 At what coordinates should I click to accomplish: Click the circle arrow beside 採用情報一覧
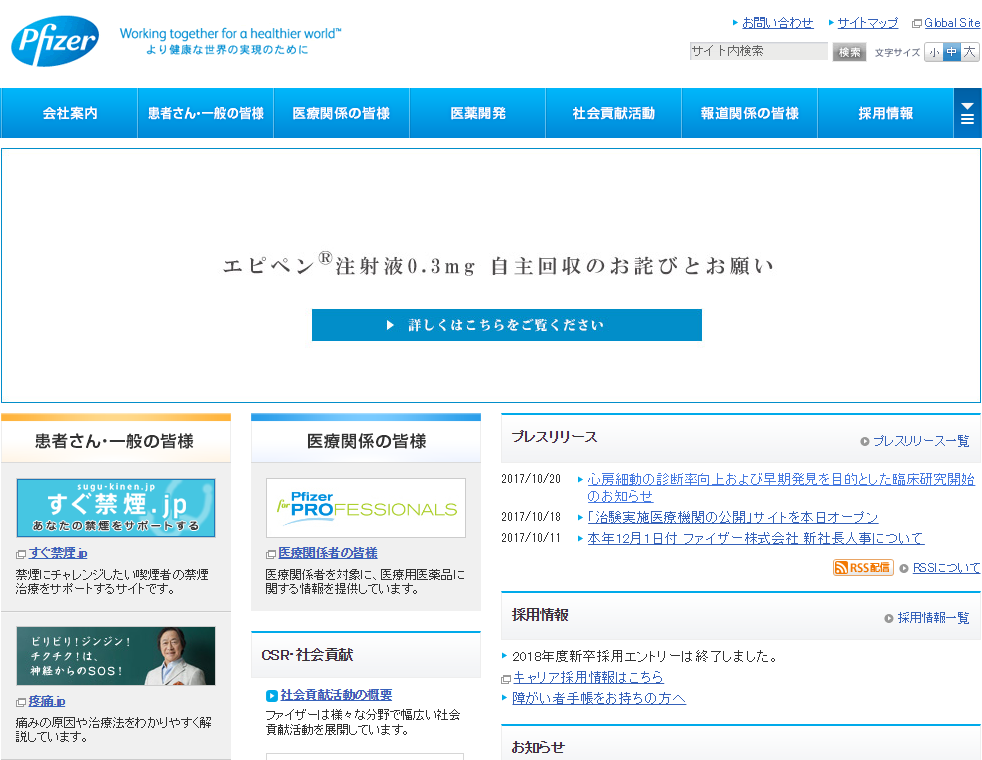[889, 619]
